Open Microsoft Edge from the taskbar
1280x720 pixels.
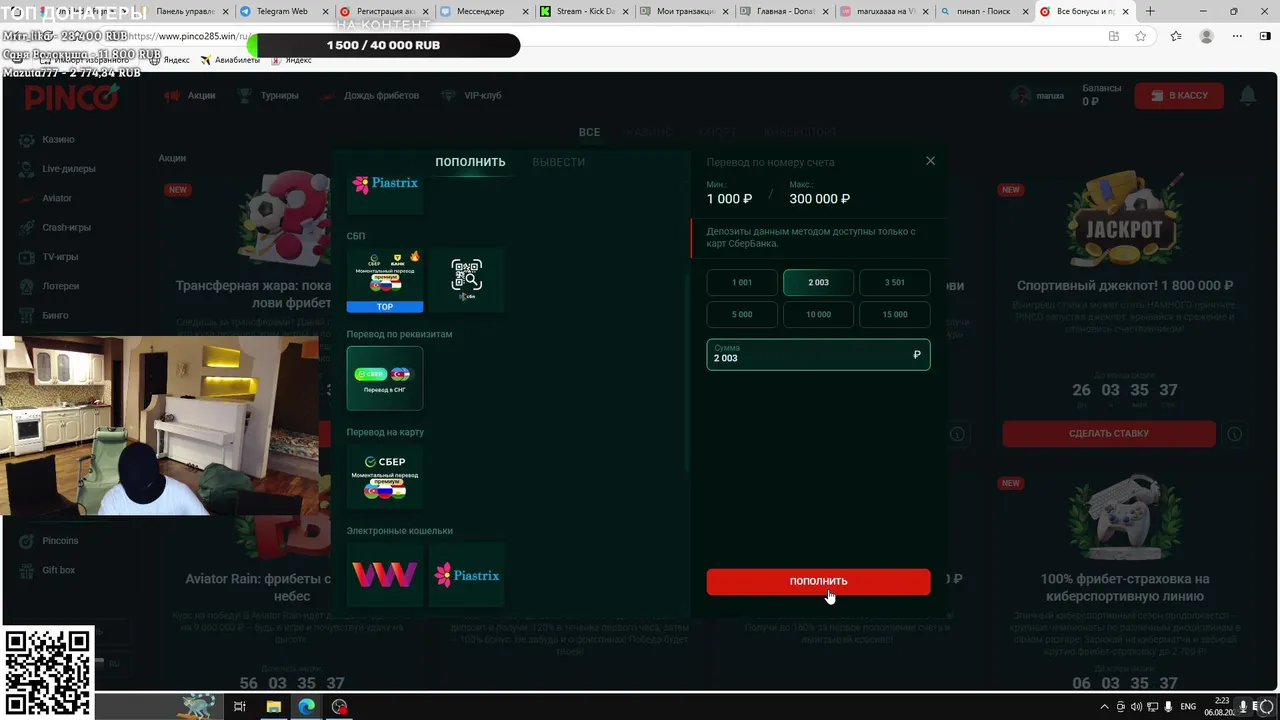tap(306, 707)
